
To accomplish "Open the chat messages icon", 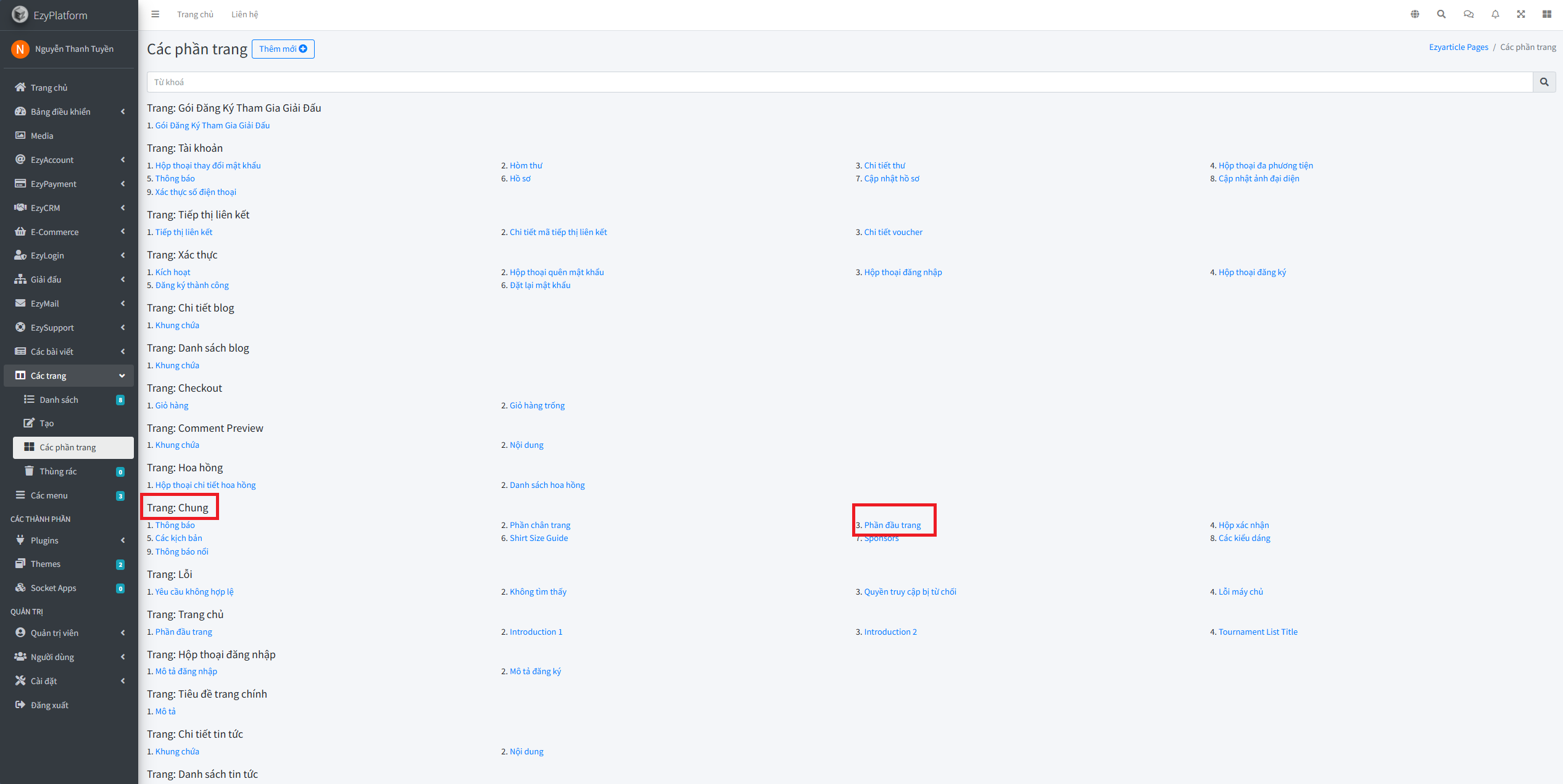I will (x=1469, y=14).
